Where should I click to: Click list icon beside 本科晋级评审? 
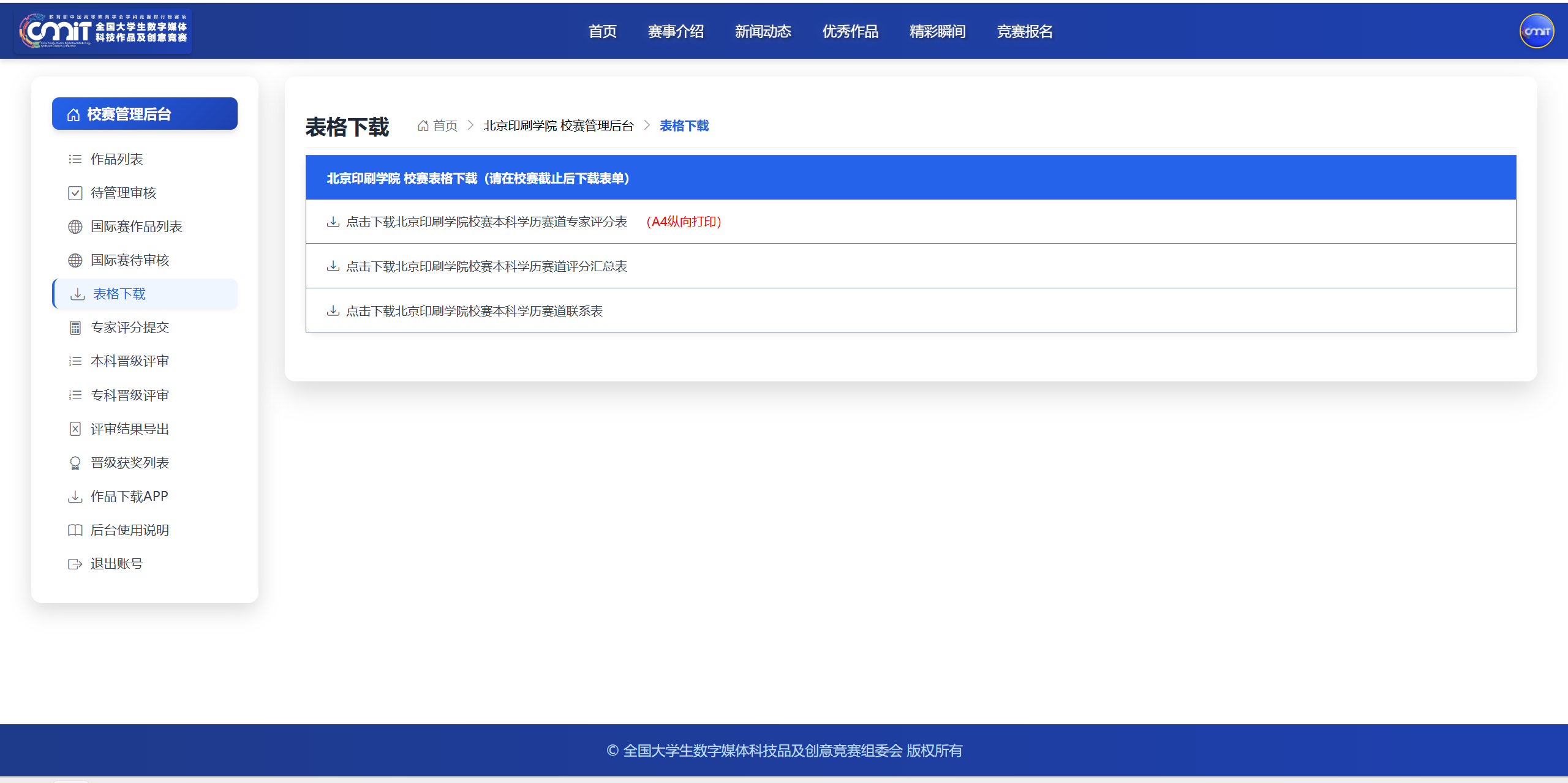75,361
